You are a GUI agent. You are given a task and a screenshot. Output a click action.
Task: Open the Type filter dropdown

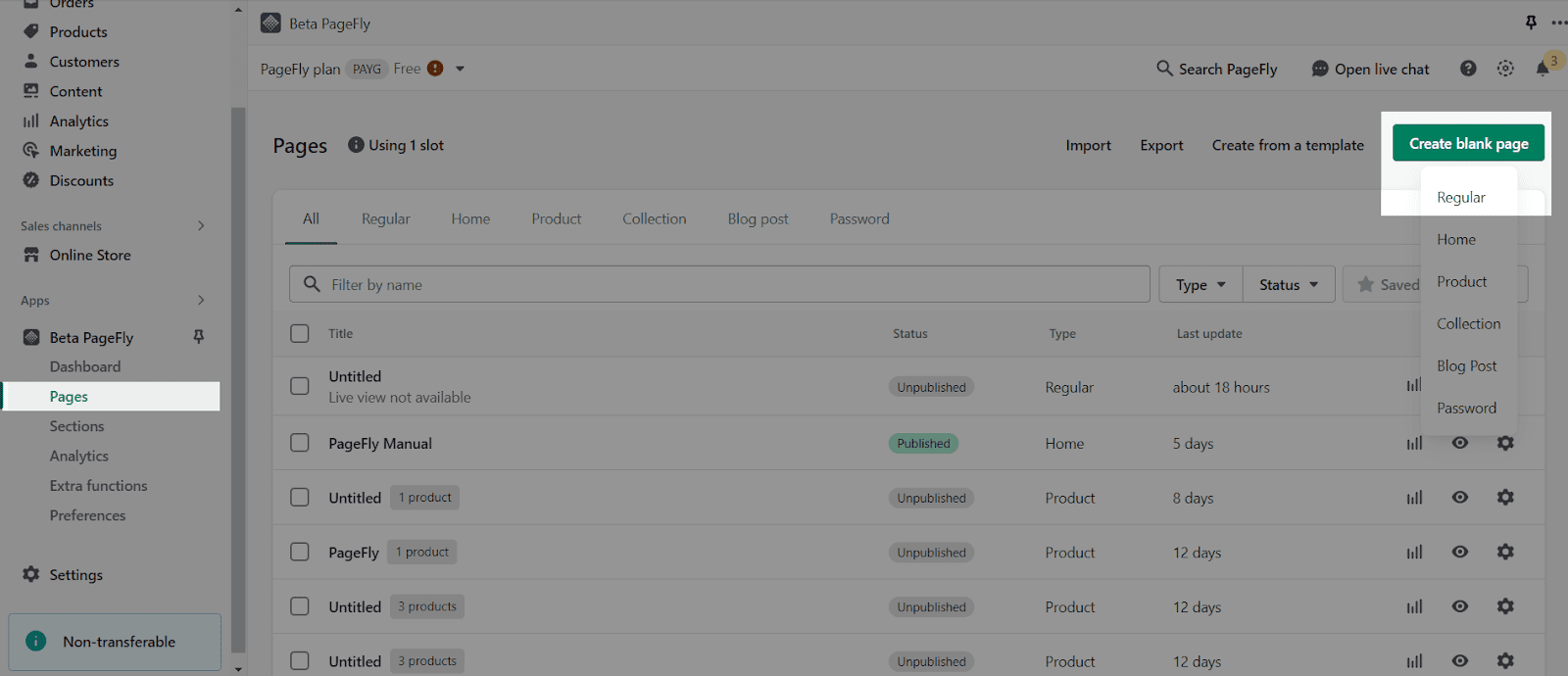pyautogui.click(x=1200, y=284)
